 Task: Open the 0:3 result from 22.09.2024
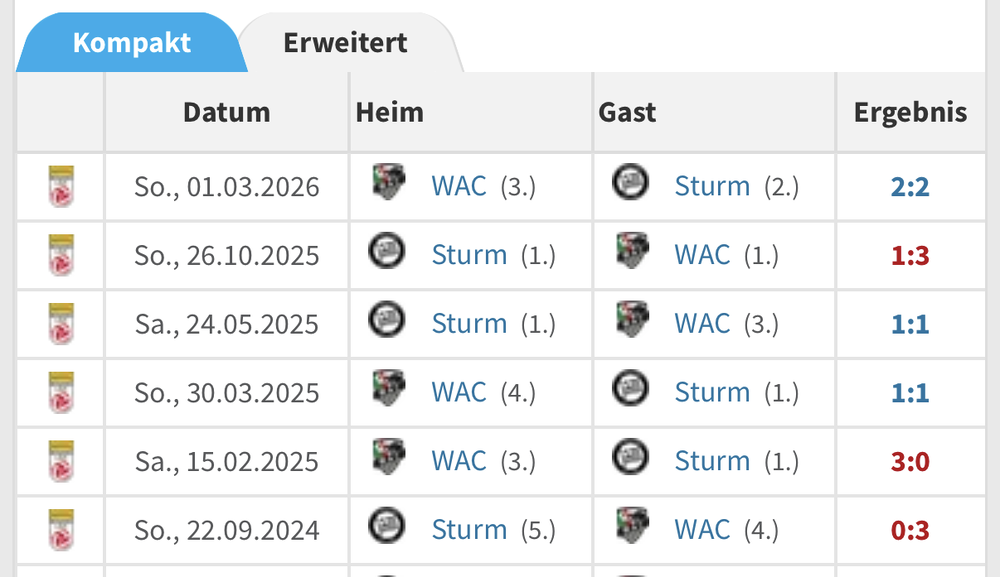click(910, 530)
